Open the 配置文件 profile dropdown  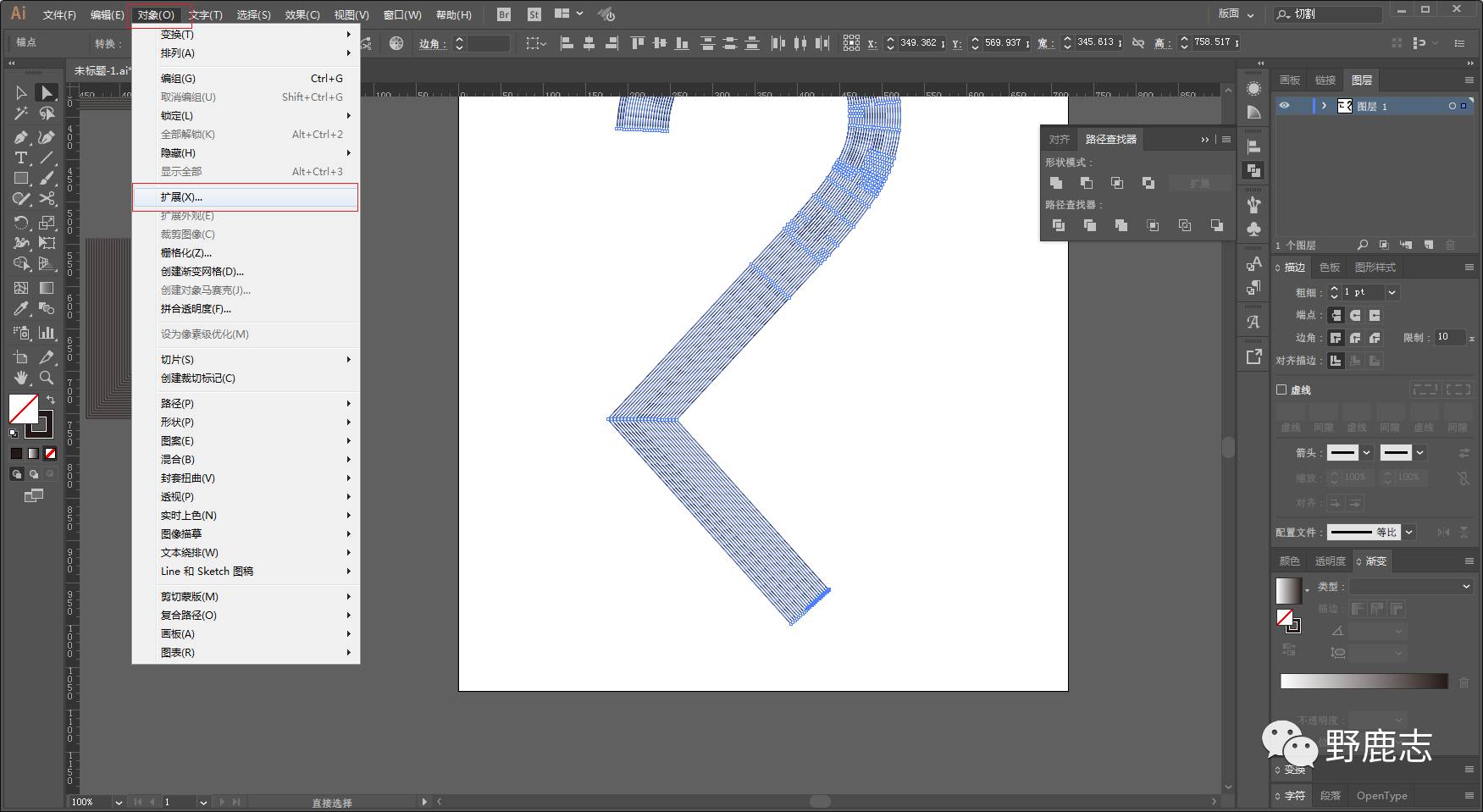tap(1409, 532)
